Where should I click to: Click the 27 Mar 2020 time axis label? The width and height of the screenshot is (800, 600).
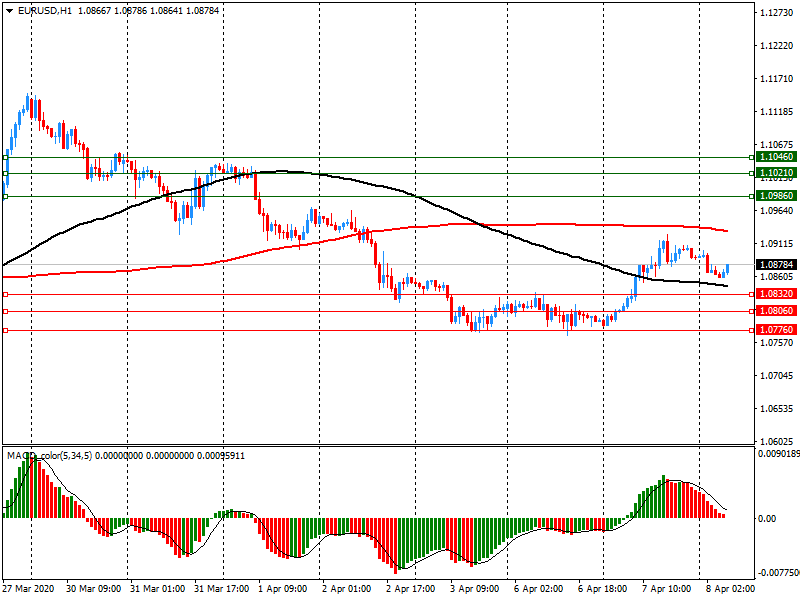coord(30,588)
